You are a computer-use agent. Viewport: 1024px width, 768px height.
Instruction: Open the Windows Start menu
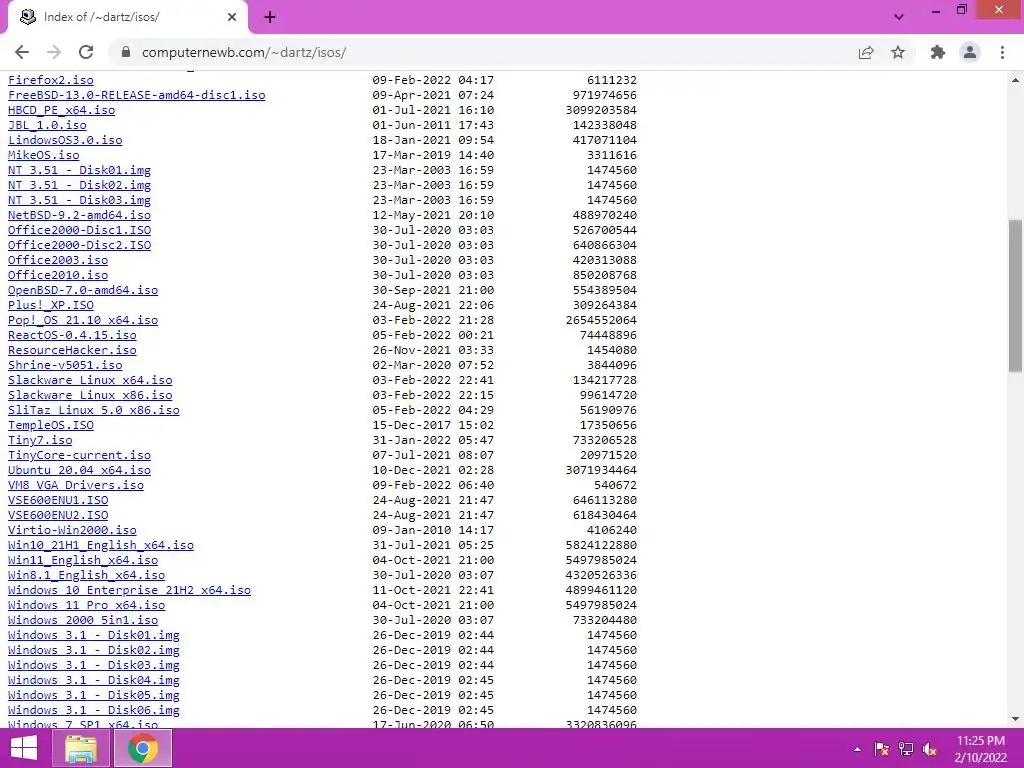pos(24,748)
